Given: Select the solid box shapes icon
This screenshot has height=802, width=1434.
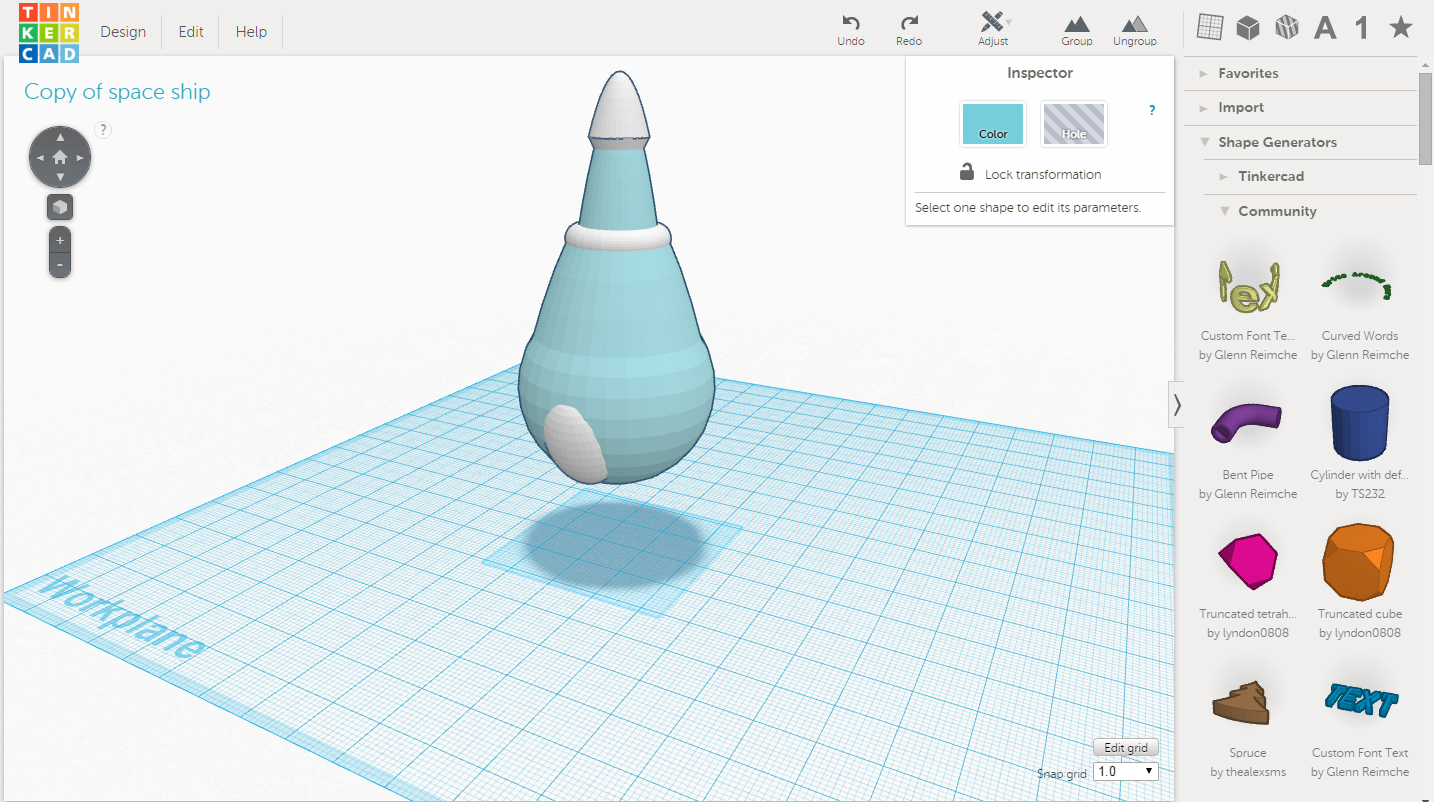Looking at the screenshot, I should pos(1247,28).
